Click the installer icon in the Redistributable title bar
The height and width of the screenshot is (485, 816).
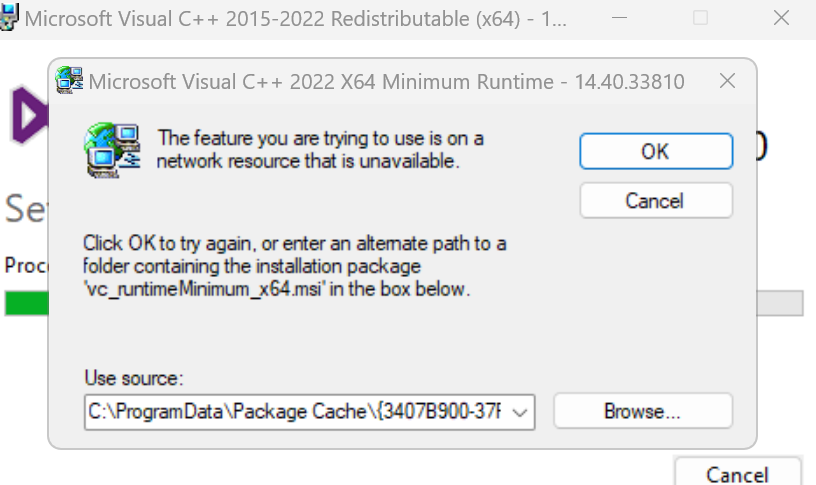(9, 17)
